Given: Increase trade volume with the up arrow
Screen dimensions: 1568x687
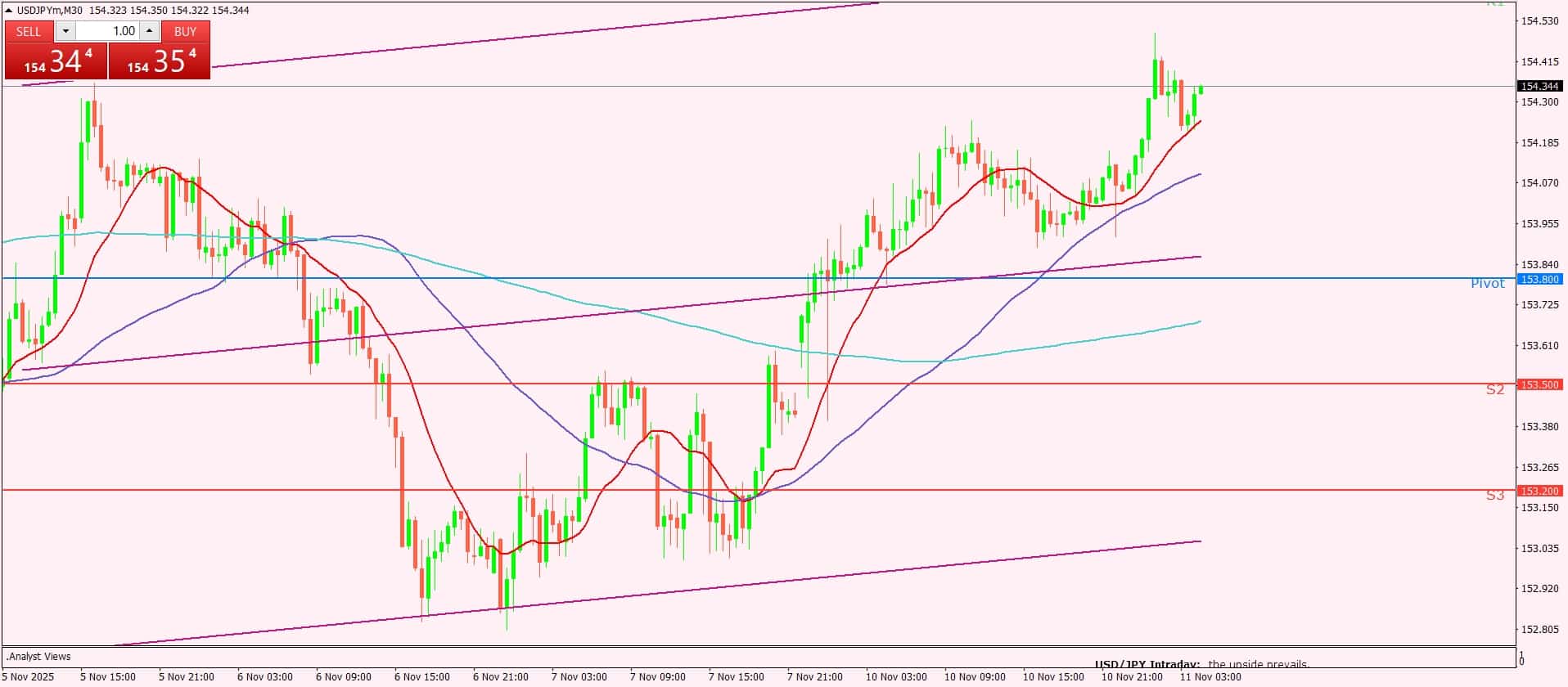Looking at the screenshot, I should click(150, 31).
